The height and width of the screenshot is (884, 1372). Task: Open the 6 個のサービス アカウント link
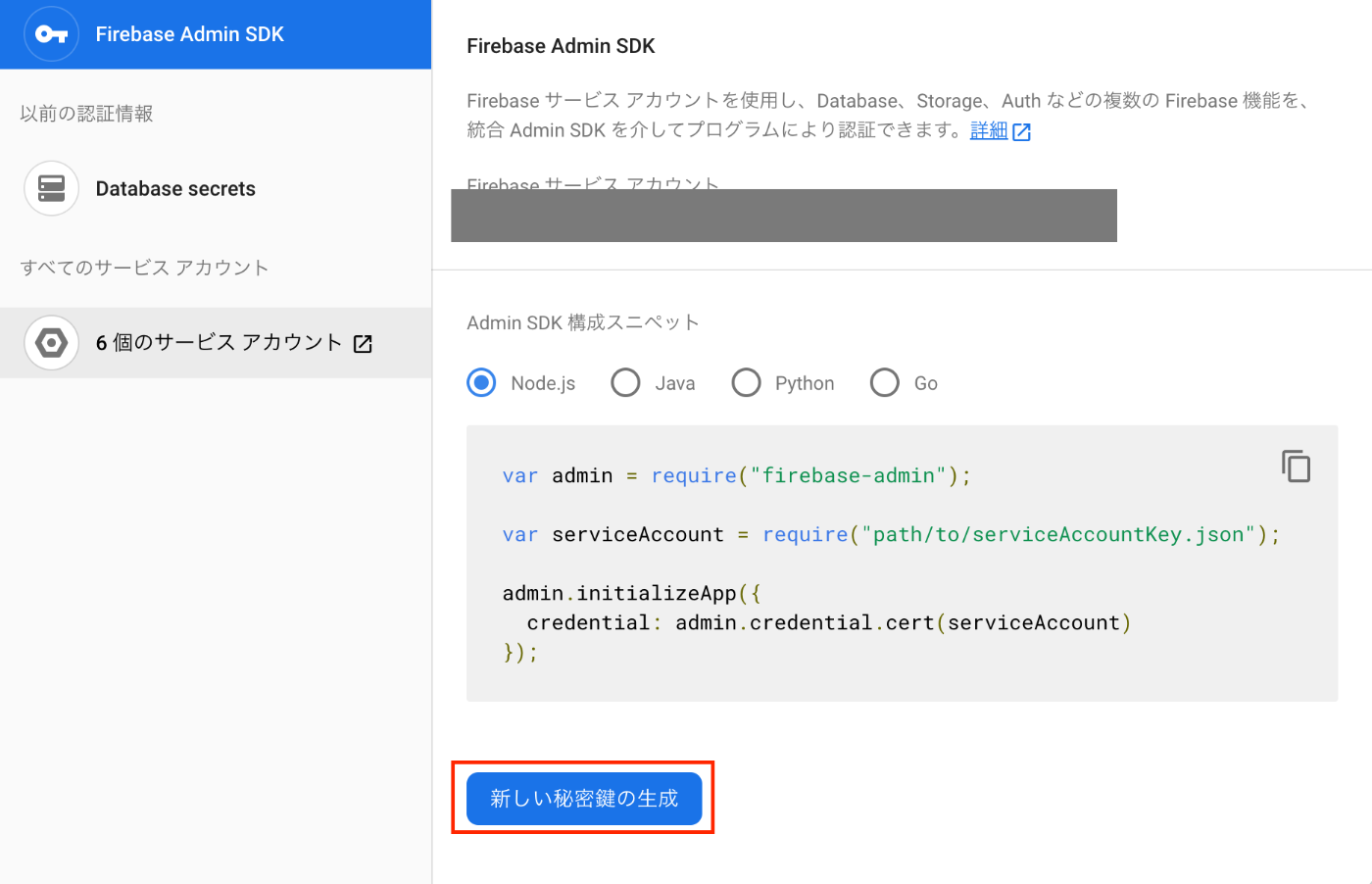click(216, 343)
